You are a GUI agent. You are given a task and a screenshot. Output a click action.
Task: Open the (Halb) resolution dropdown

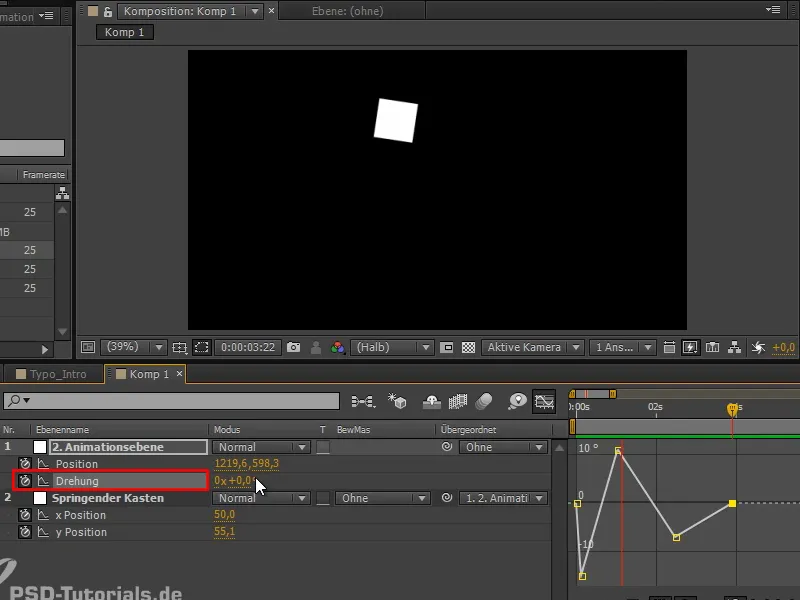click(x=393, y=348)
